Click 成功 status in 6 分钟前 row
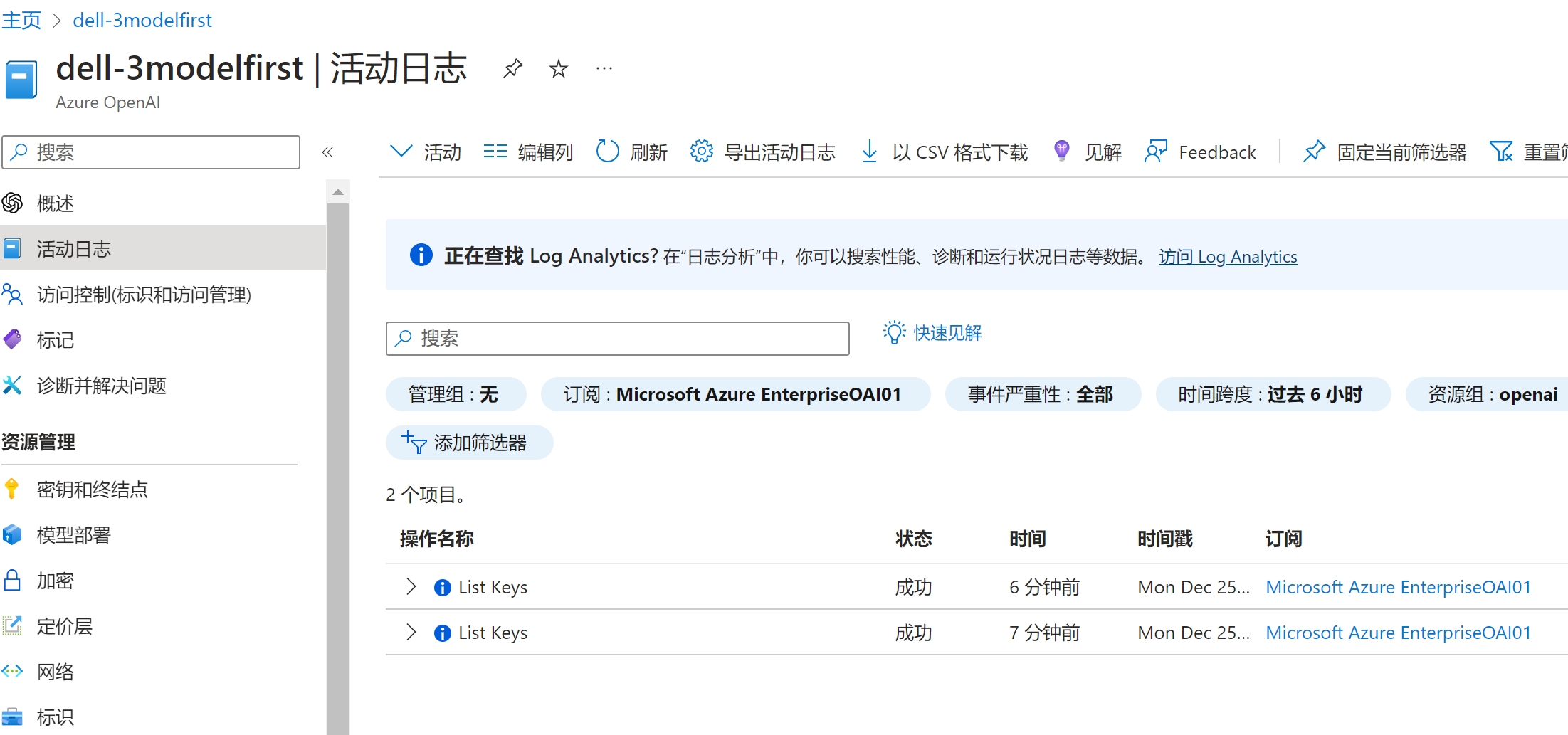This screenshot has width=1568, height=735. point(914,587)
